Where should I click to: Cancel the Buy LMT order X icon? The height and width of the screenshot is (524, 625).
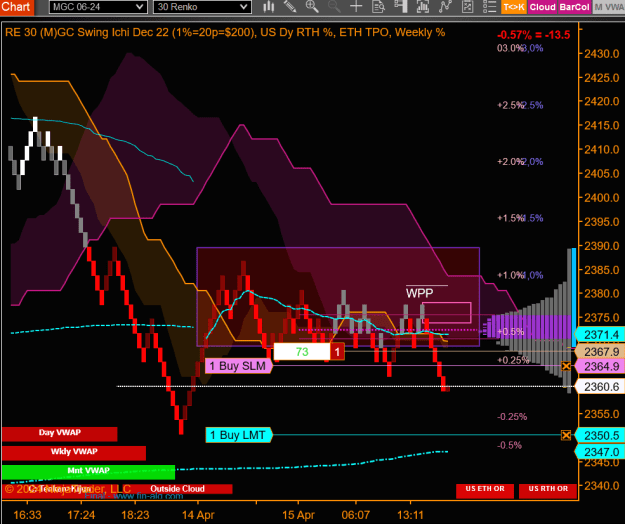click(566, 435)
